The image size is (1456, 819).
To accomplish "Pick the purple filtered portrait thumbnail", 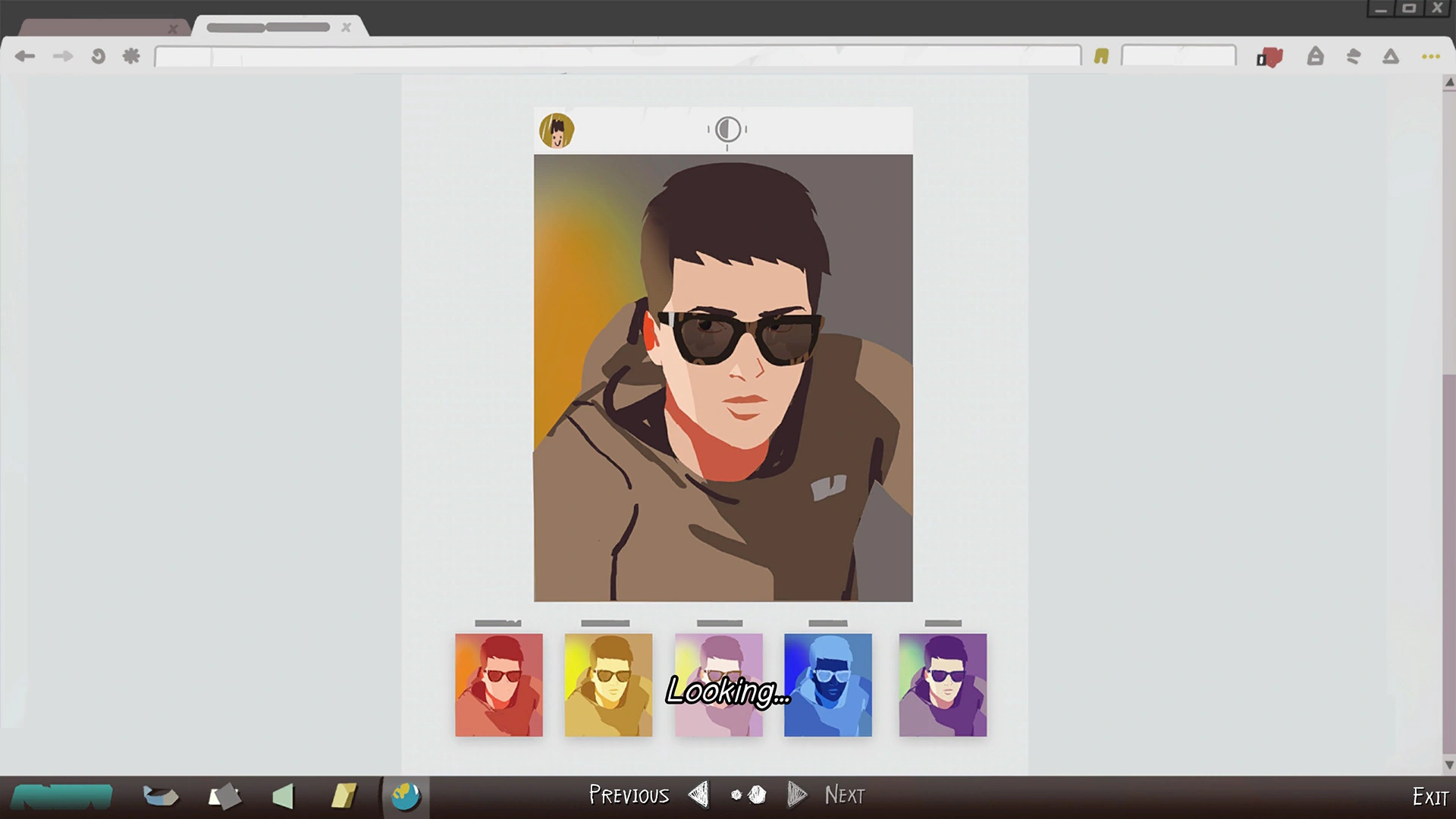I will click(943, 685).
